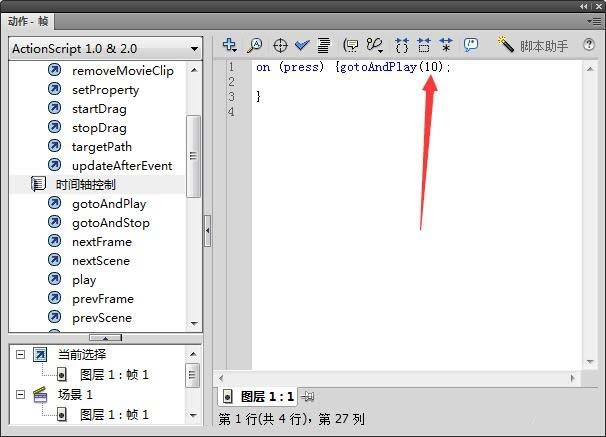The image size is (606, 437).
Task: Click the insert target path crosshair icon
Action: click(x=280, y=46)
